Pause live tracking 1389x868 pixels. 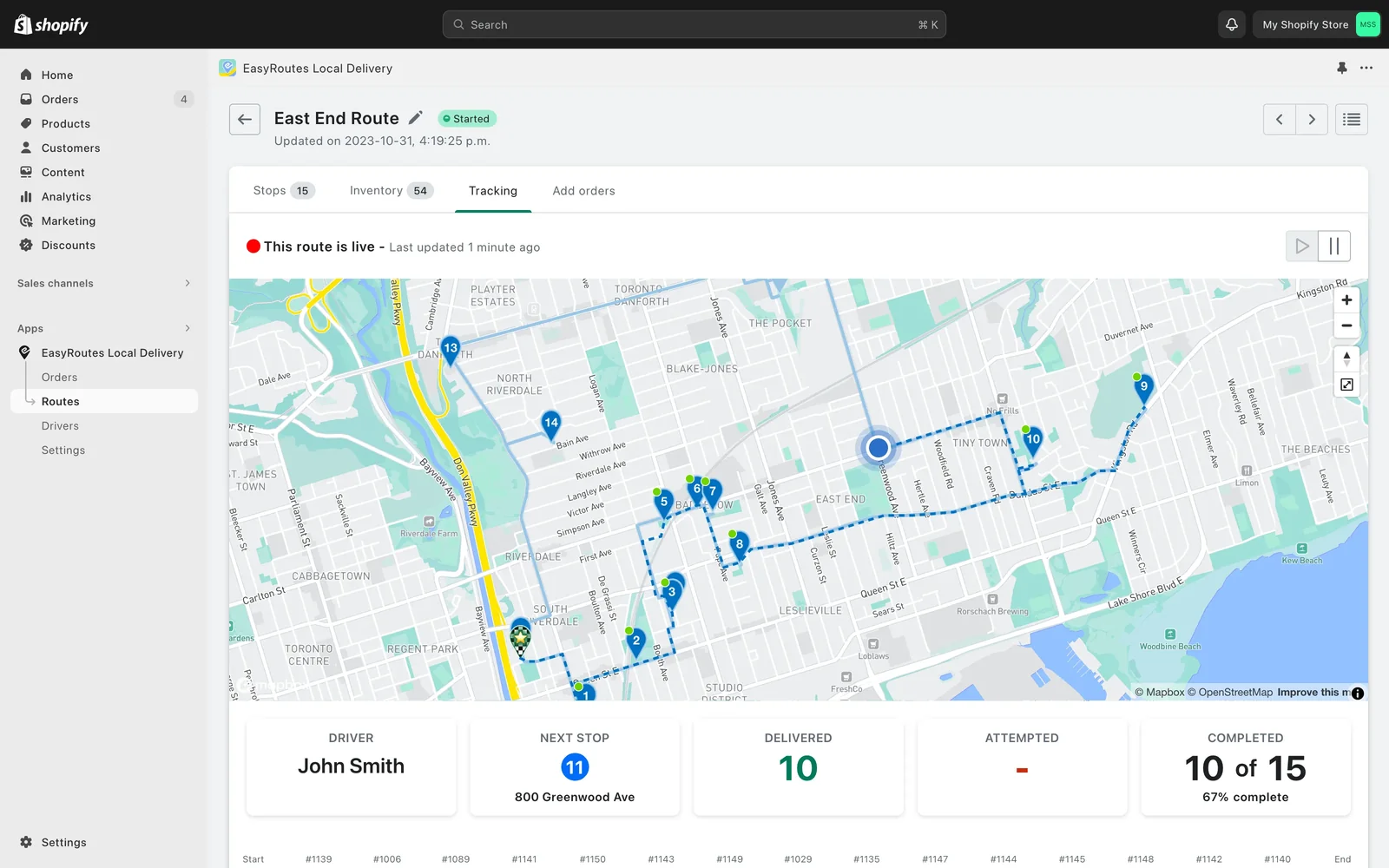tap(1334, 247)
